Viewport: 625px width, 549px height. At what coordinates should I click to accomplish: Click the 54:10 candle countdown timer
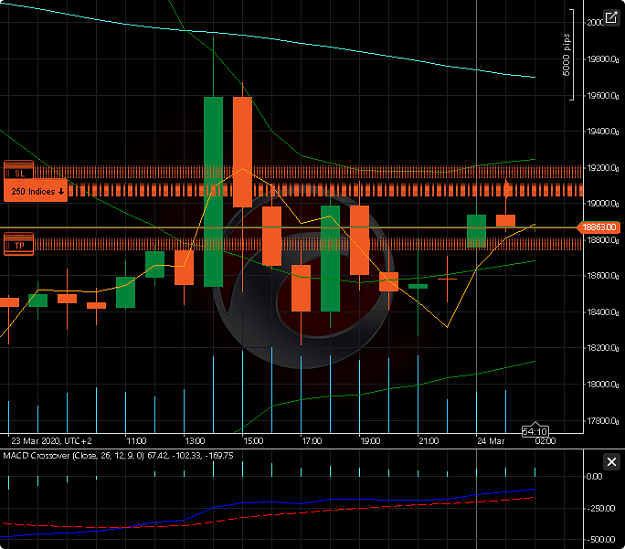click(x=535, y=431)
